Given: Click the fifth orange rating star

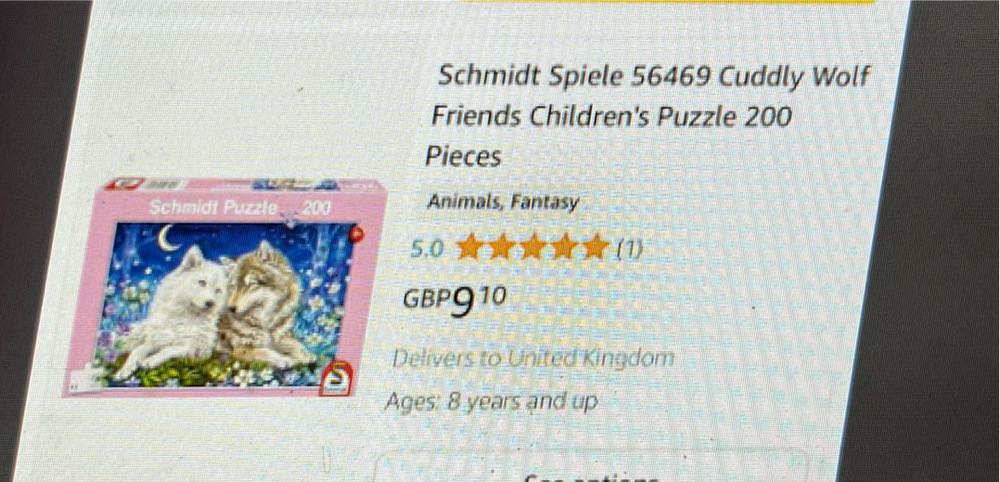Looking at the screenshot, I should pyautogui.click(x=596, y=246).
